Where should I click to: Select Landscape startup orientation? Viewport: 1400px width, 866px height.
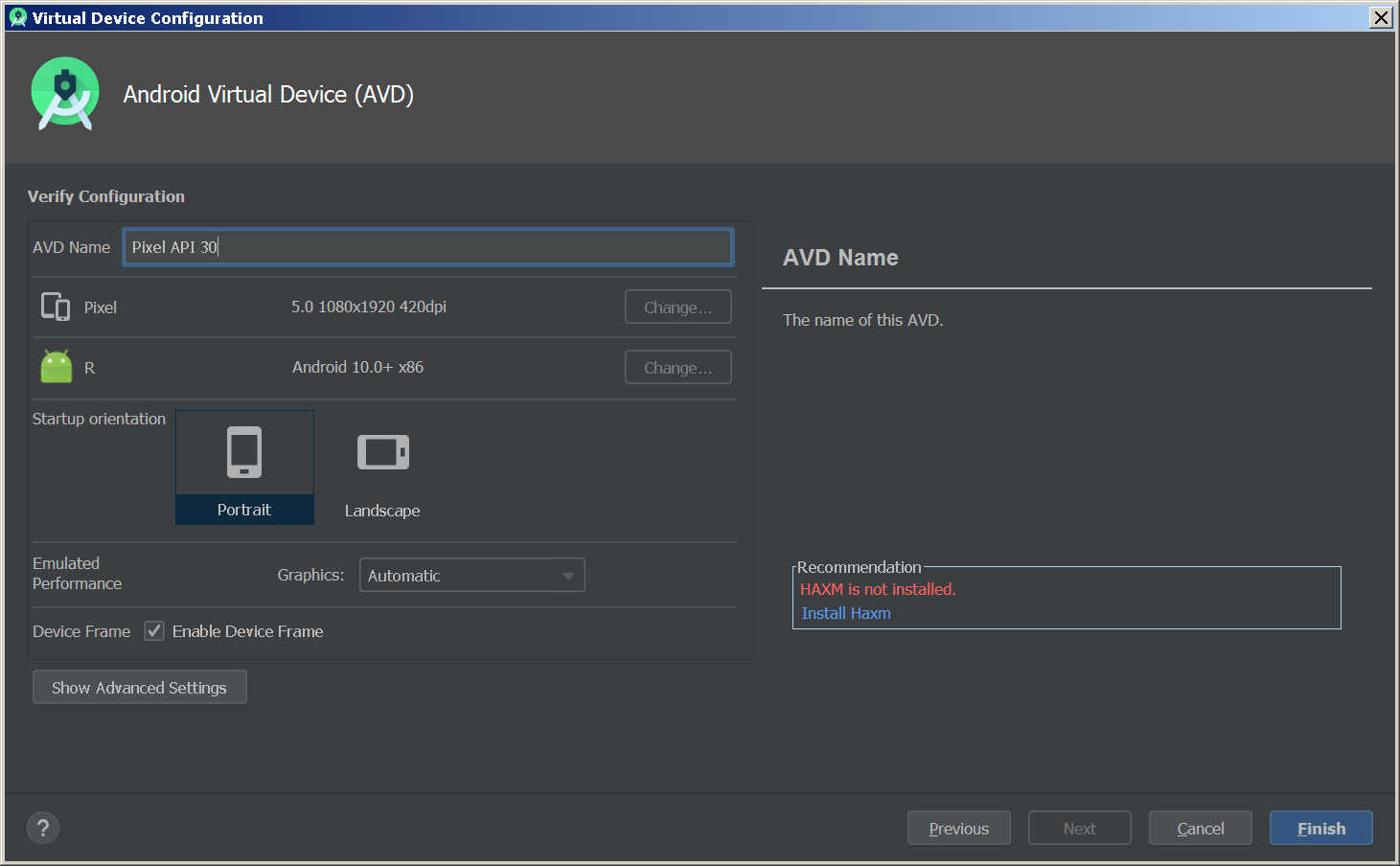coord(382,467)
